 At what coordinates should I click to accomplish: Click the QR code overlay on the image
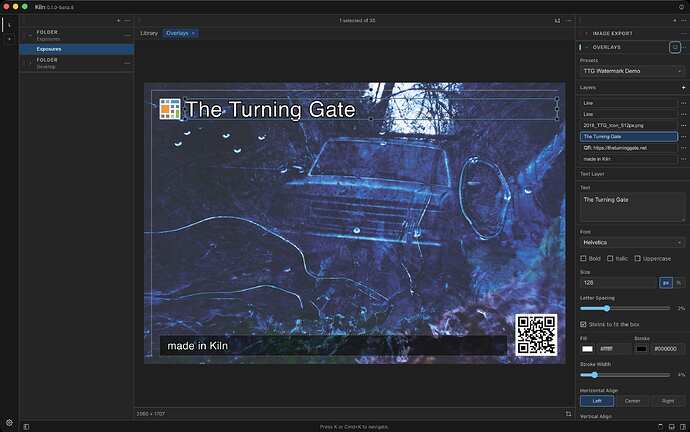536,335
